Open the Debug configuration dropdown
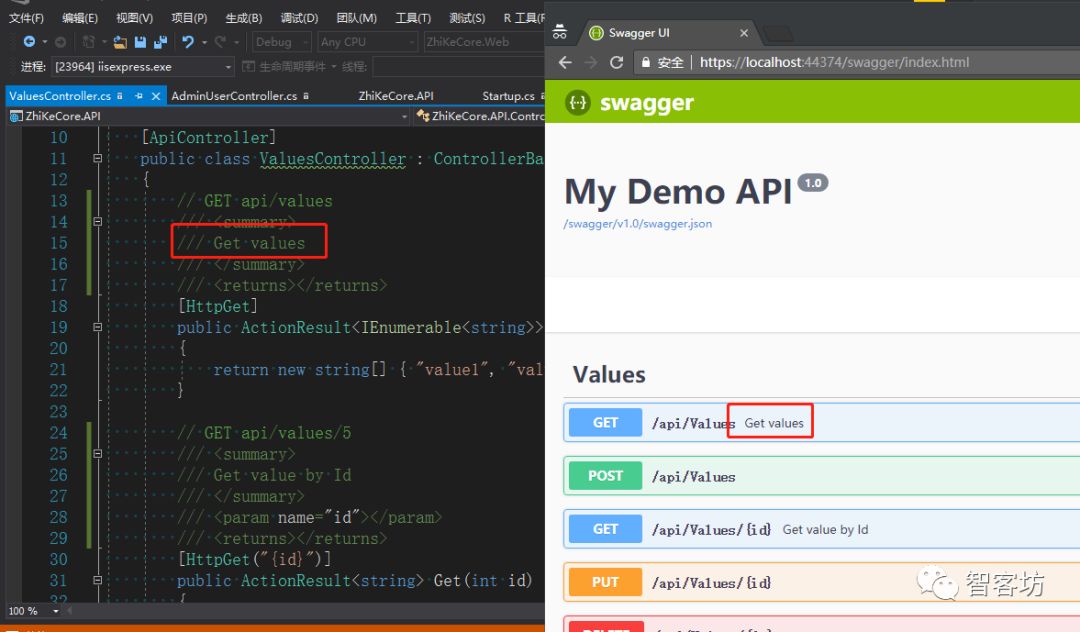The height and width of the screenshot is (632, 1080). click(x=282, y=42)
